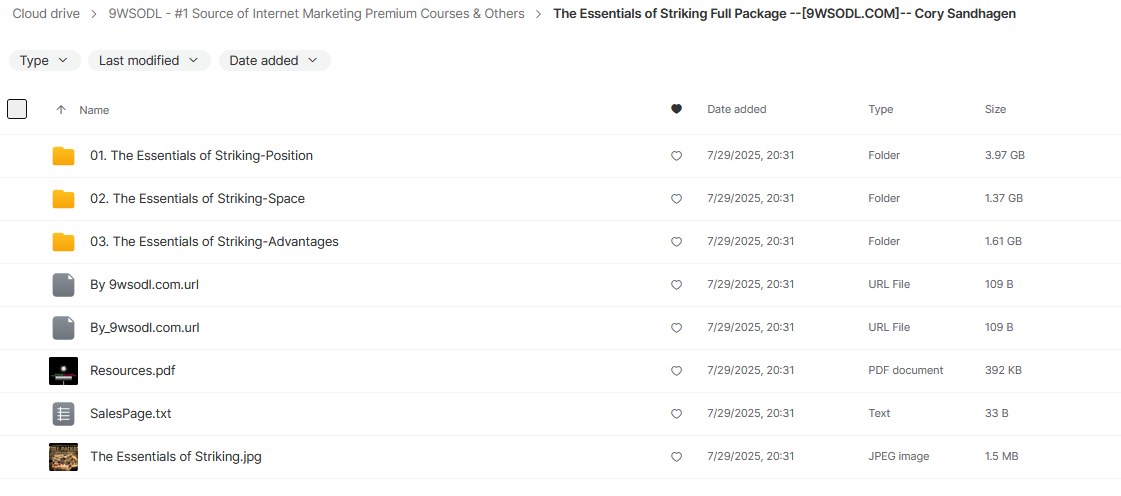Viewport: 1121px width, 496px height.
Task: Click the By_9wsodl.com.url file icon
Action: pyautogui.click(x=64, y=328)
